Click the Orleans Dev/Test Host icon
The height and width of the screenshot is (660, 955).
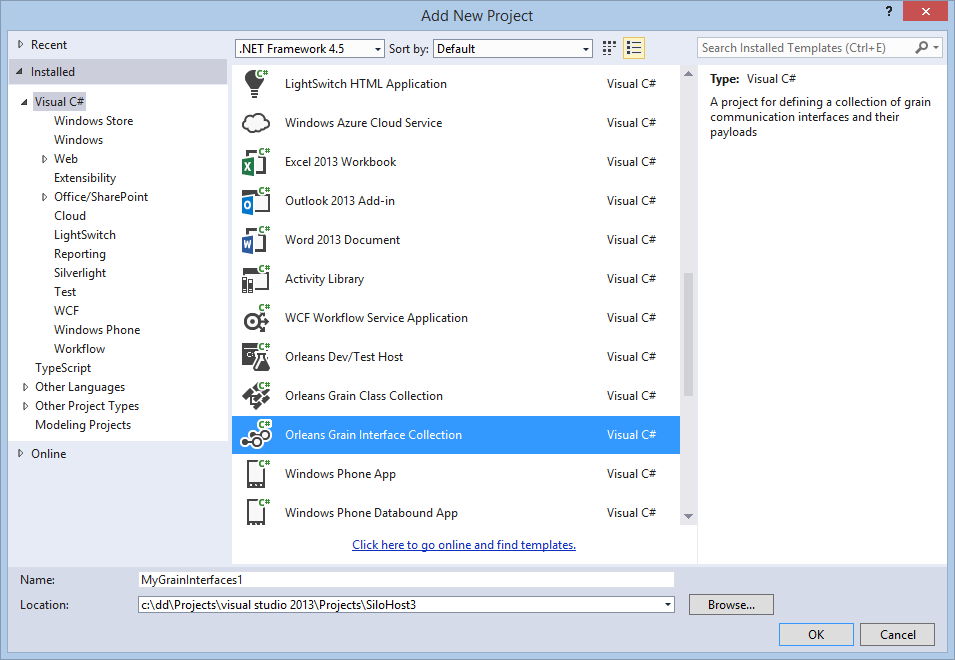click(257, 357)
